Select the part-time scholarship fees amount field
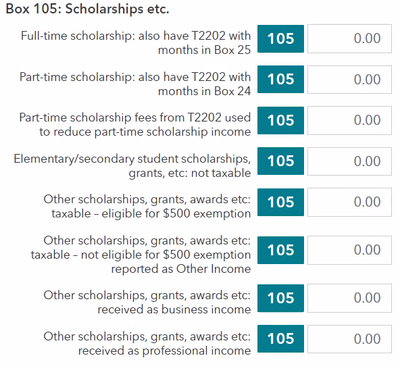Viewport: 400px width, 366px height. [x=349, y=120]
